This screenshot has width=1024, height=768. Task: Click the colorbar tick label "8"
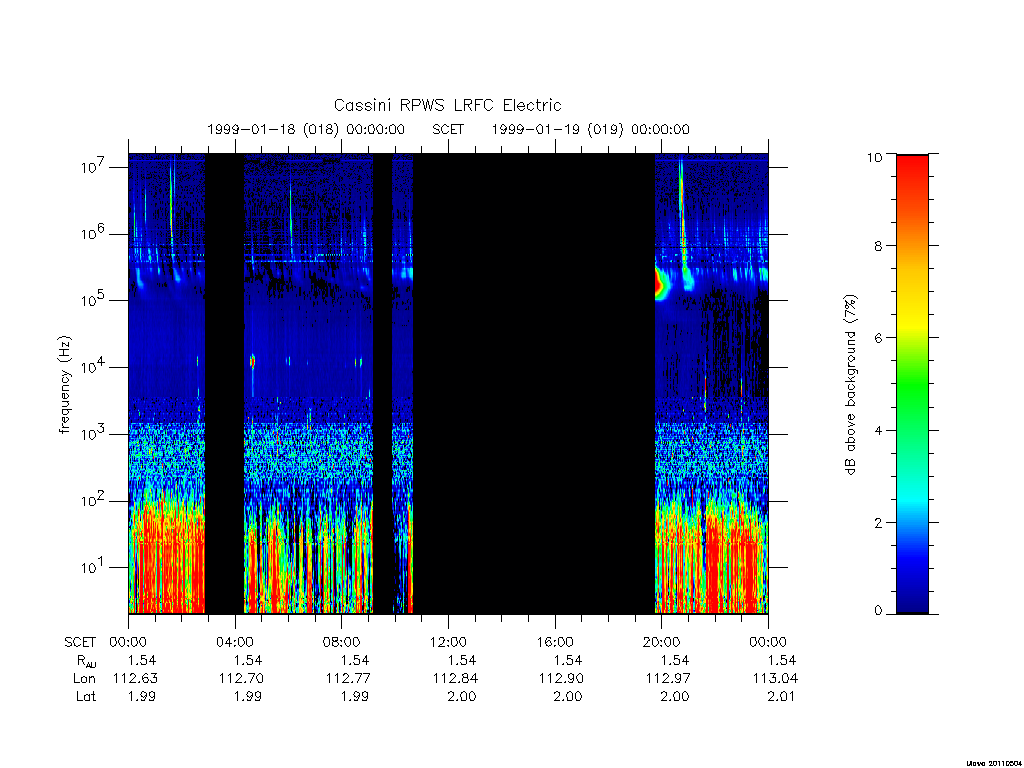coord(878,246)
